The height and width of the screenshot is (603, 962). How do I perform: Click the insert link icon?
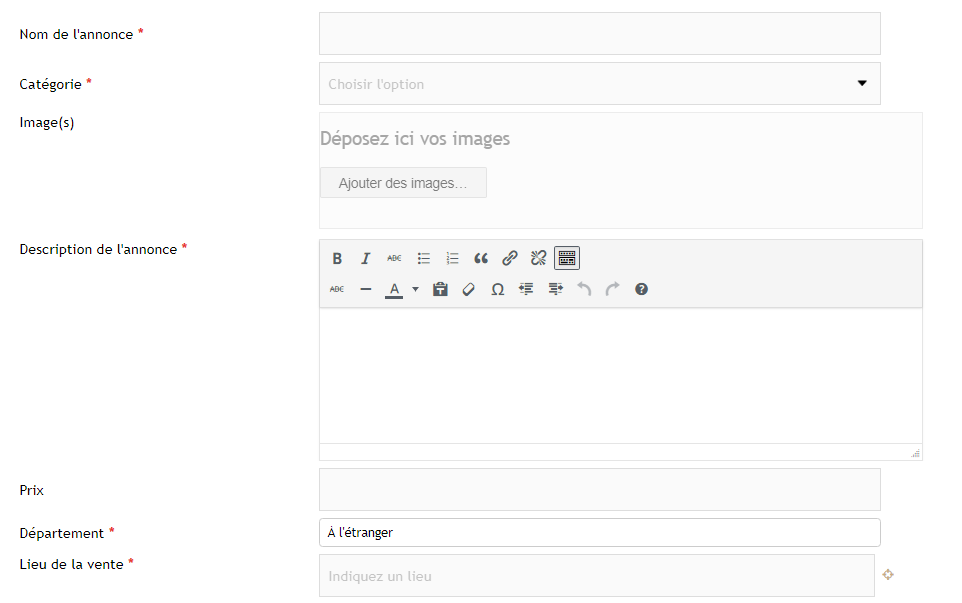pos(510,258)
